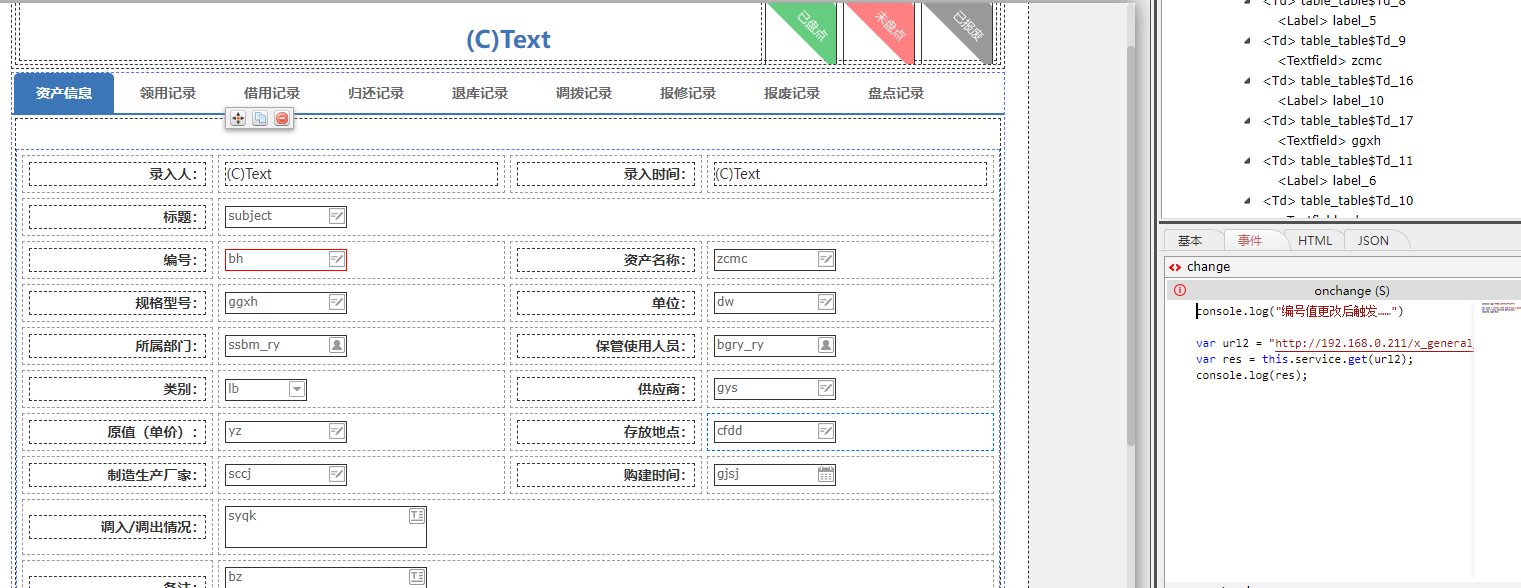Collapse the table_table$Td_17 tree node
The image size is (1521, 588).
tap(1248, 121)
